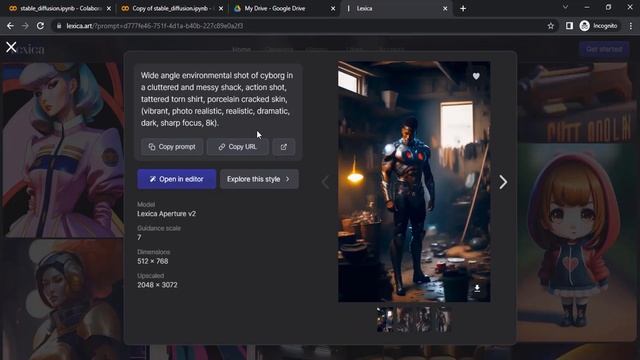Click the 2048 × 3072 upscaled value

158,285
